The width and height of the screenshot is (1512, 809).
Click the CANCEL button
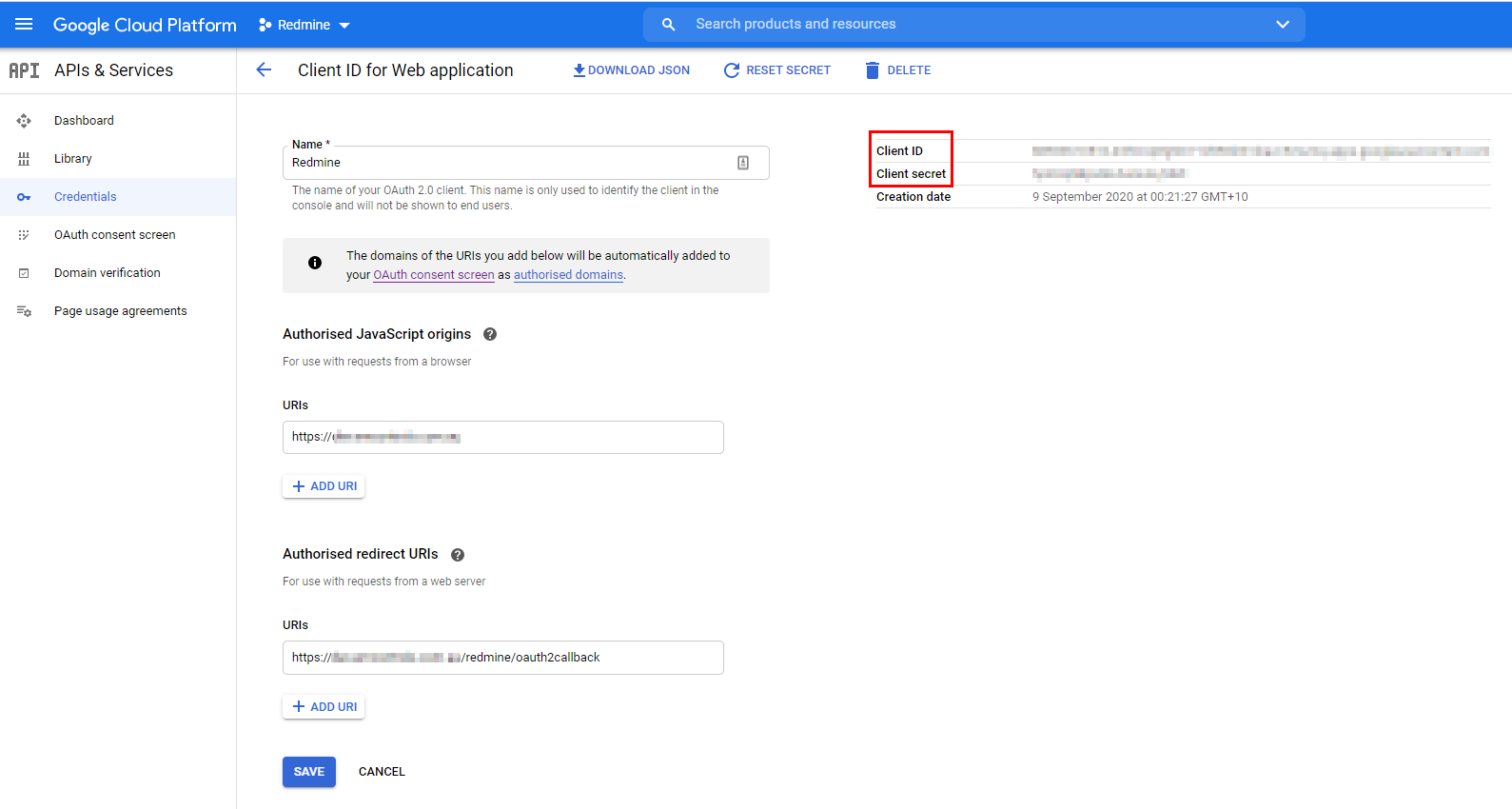(x=382, y=772)
